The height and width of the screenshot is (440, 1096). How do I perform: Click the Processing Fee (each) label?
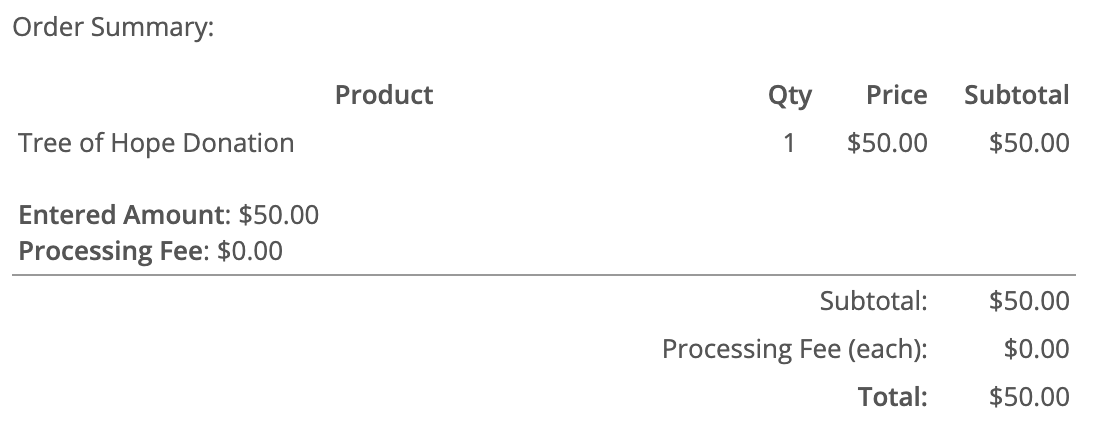[x=795, y=349]
